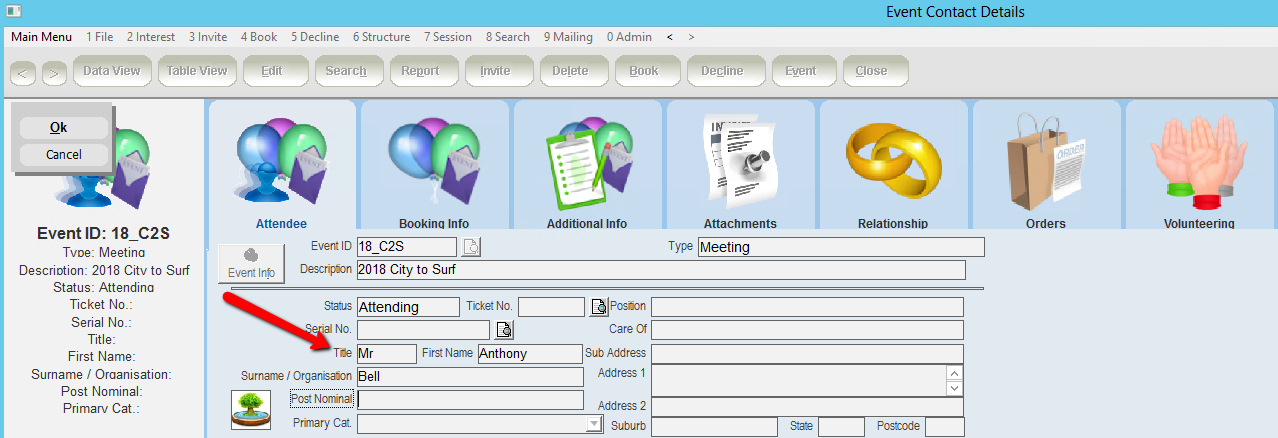The height and width of the screenshot is (438, 1278).
Task: Click the Attachments pinned paper icon
Action: tap(740, 160)
